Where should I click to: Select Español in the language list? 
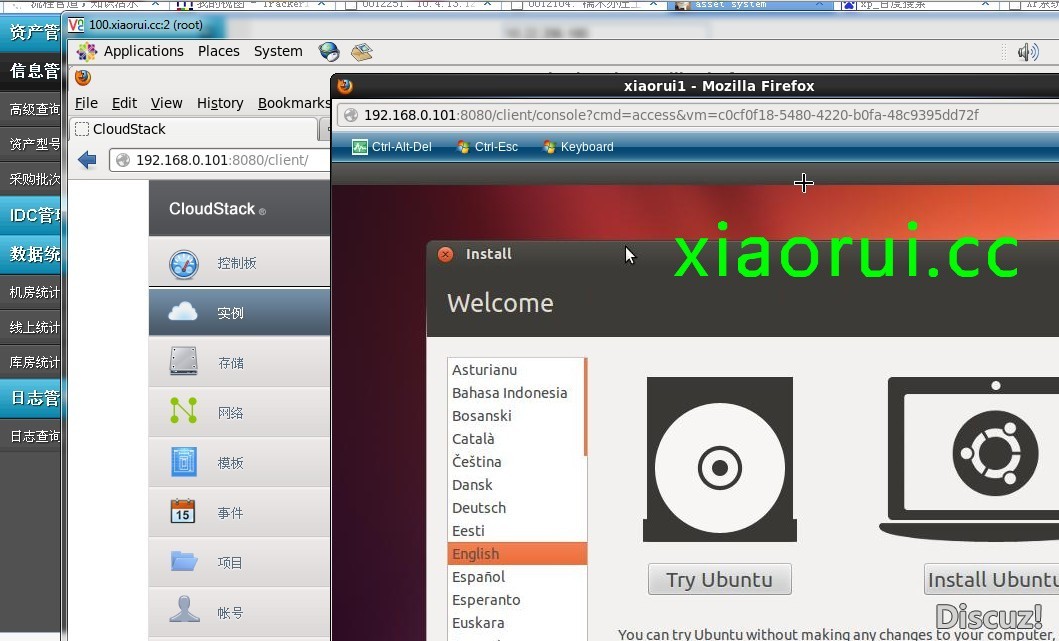point(515,577)
